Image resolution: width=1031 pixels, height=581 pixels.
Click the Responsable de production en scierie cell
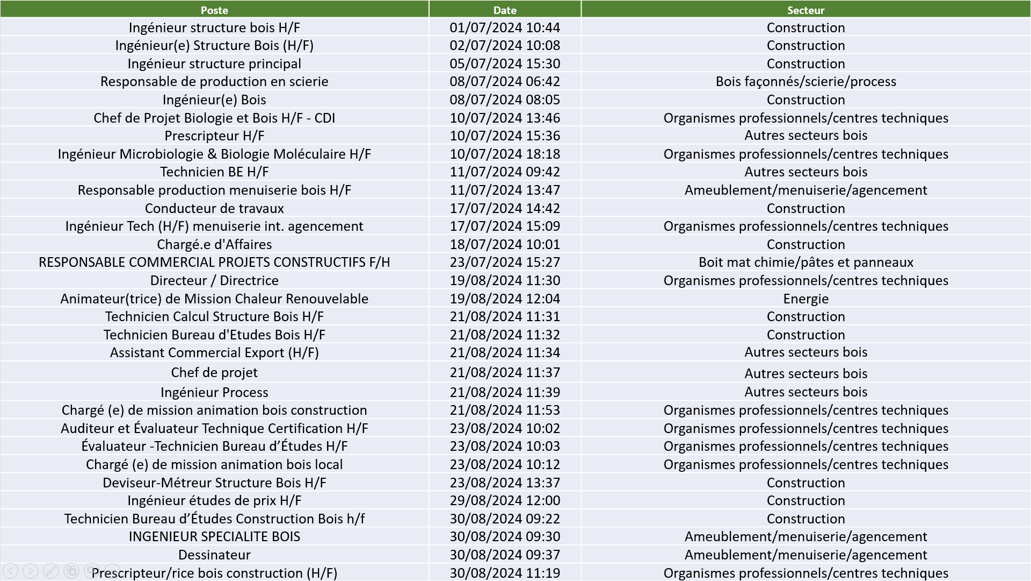click(x=214, y=81)
